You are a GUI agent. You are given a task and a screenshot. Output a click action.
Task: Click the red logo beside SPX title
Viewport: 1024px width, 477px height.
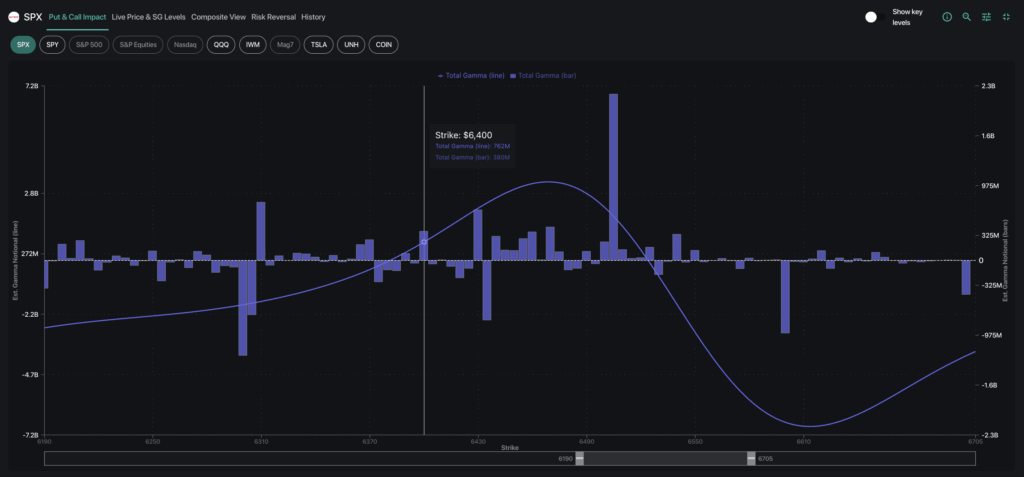[14, 17]
